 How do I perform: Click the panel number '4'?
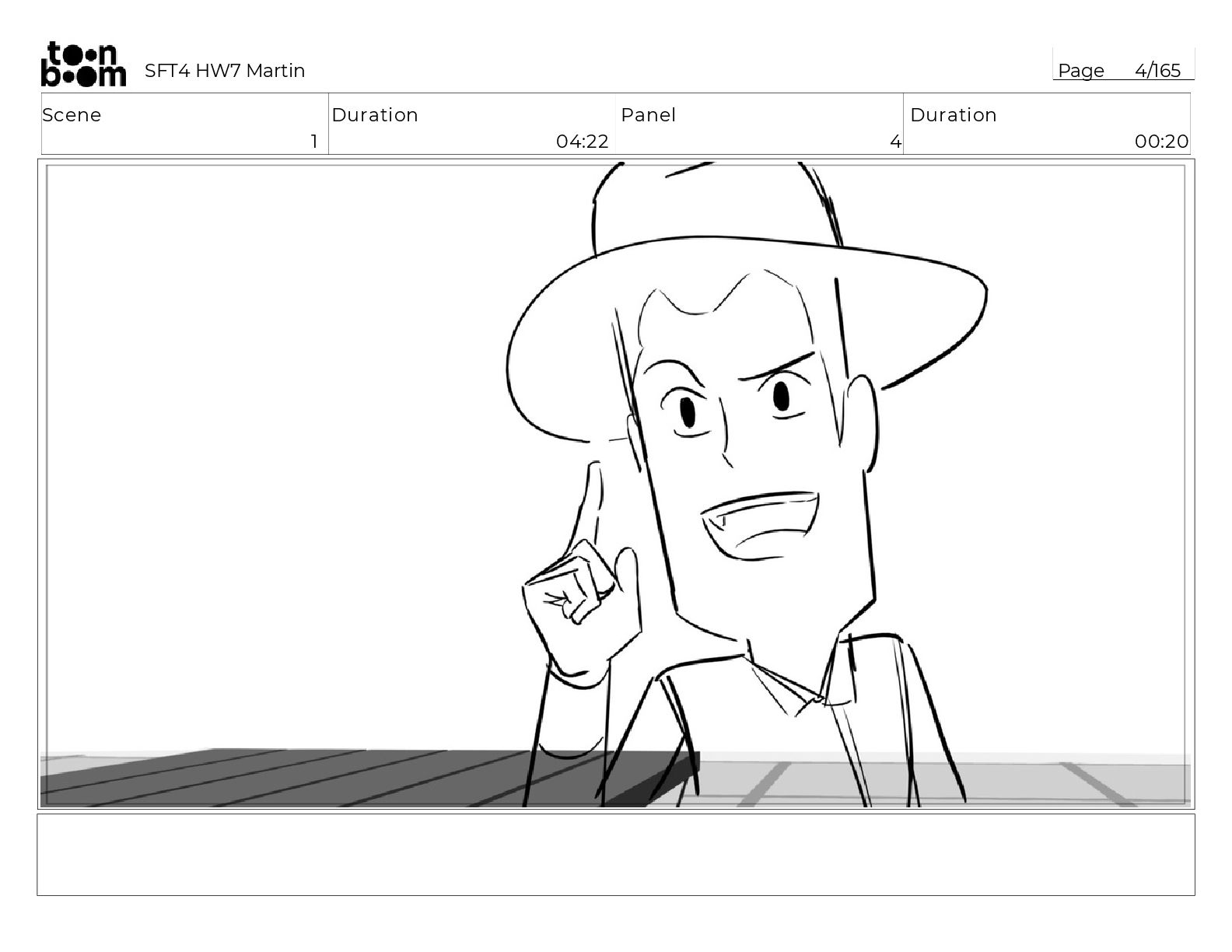tap(895, 142)
